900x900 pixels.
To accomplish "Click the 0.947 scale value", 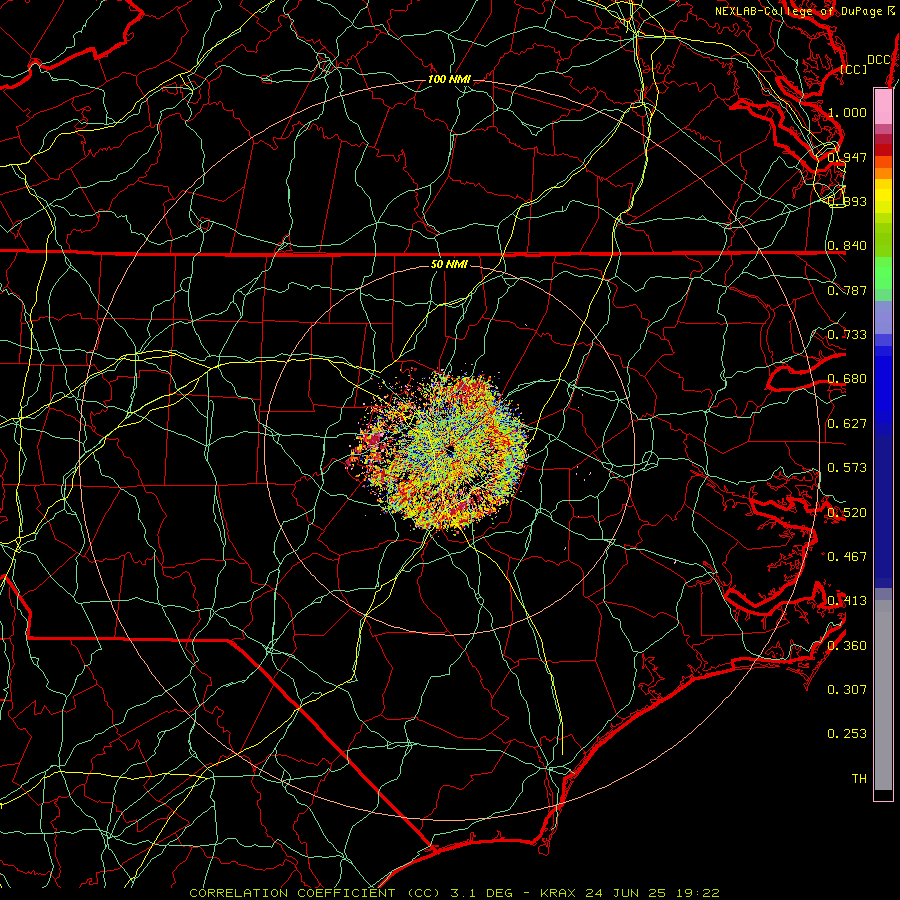I will (847, 157).
